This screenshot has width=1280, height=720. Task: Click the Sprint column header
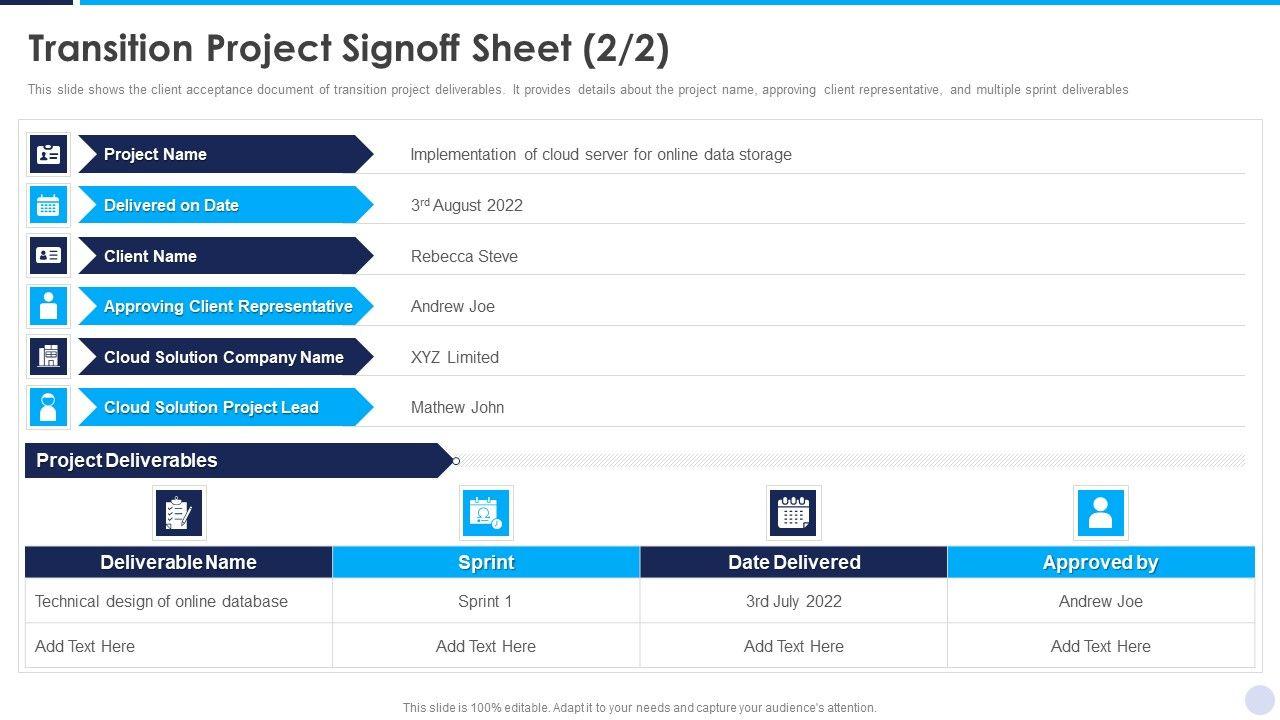click(x=486, y=562)
